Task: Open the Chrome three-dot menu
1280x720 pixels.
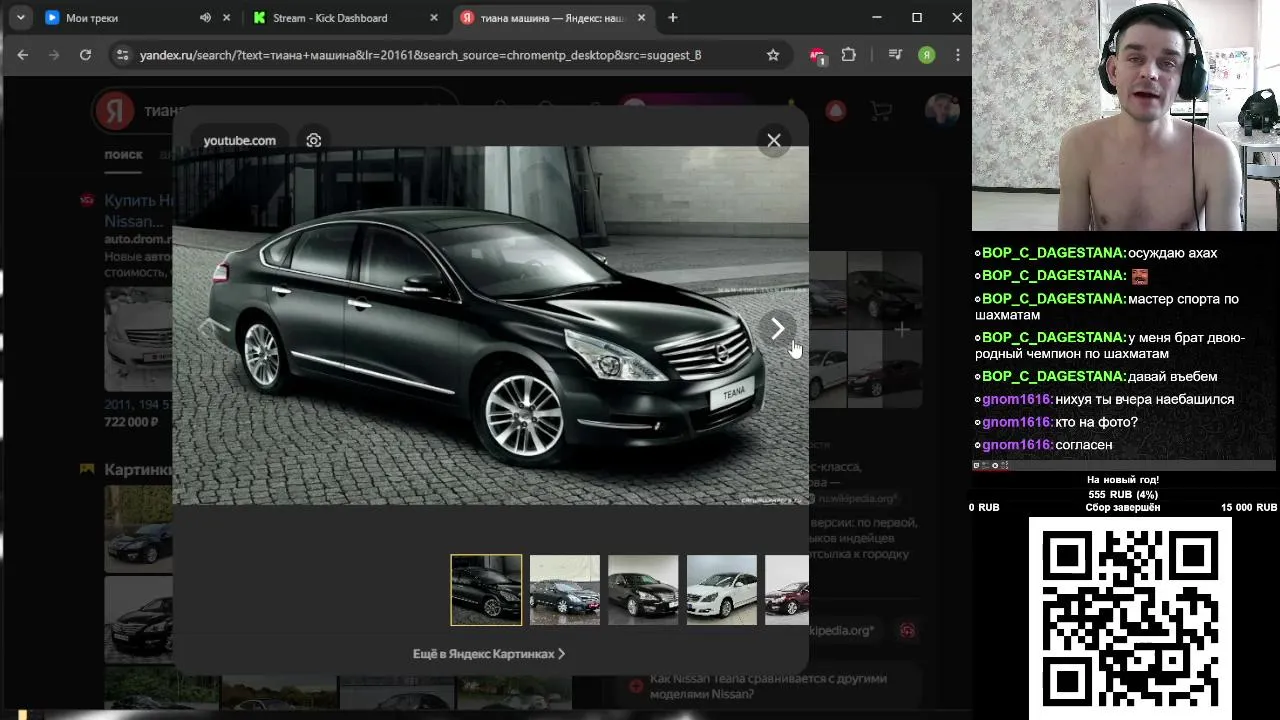Action: [x=958, y=55]
